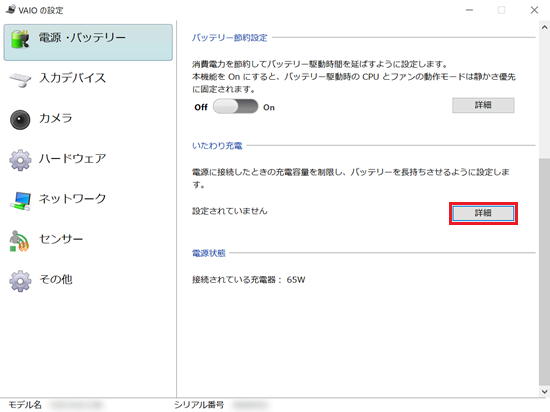550x412 pixels.
Task: Click the network computer icon
Action: [x=20, y=201]
